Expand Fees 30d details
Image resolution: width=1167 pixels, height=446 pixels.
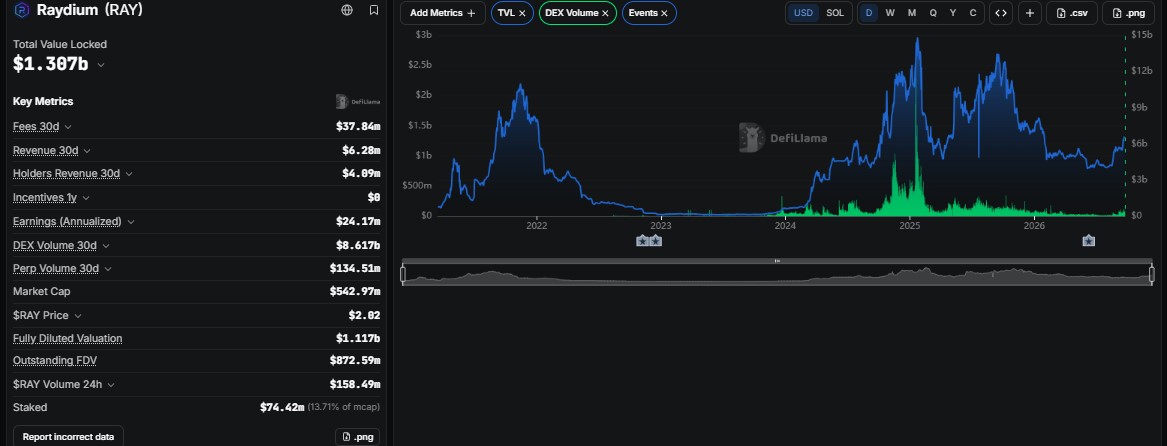click(68, 127)
